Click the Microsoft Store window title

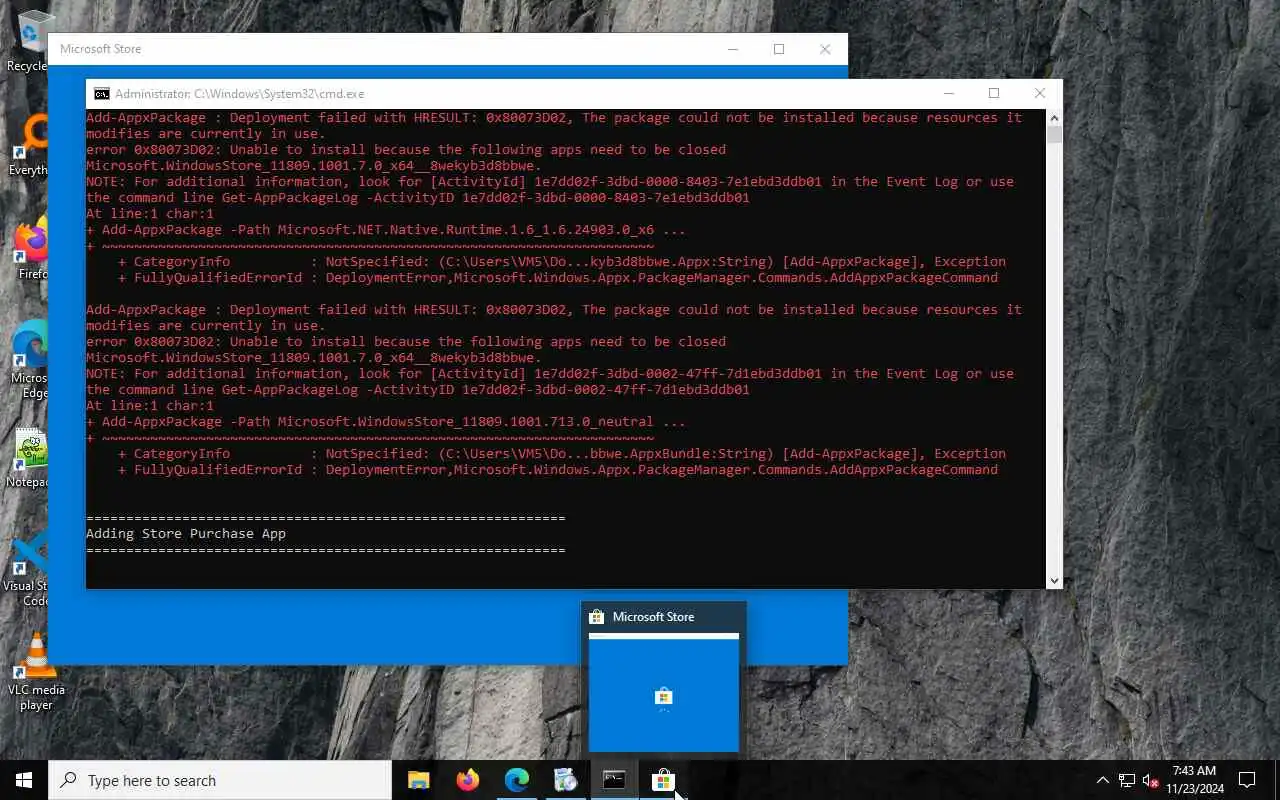(100, 49)
